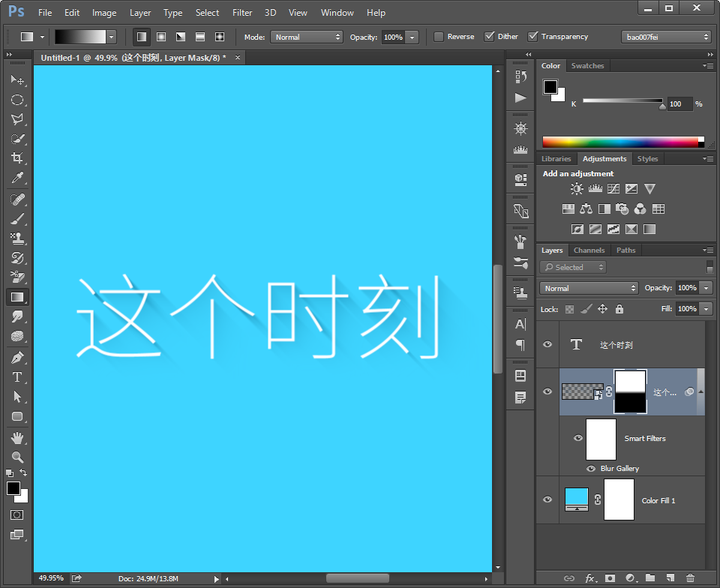Select the Crop tool

[17, 158]
